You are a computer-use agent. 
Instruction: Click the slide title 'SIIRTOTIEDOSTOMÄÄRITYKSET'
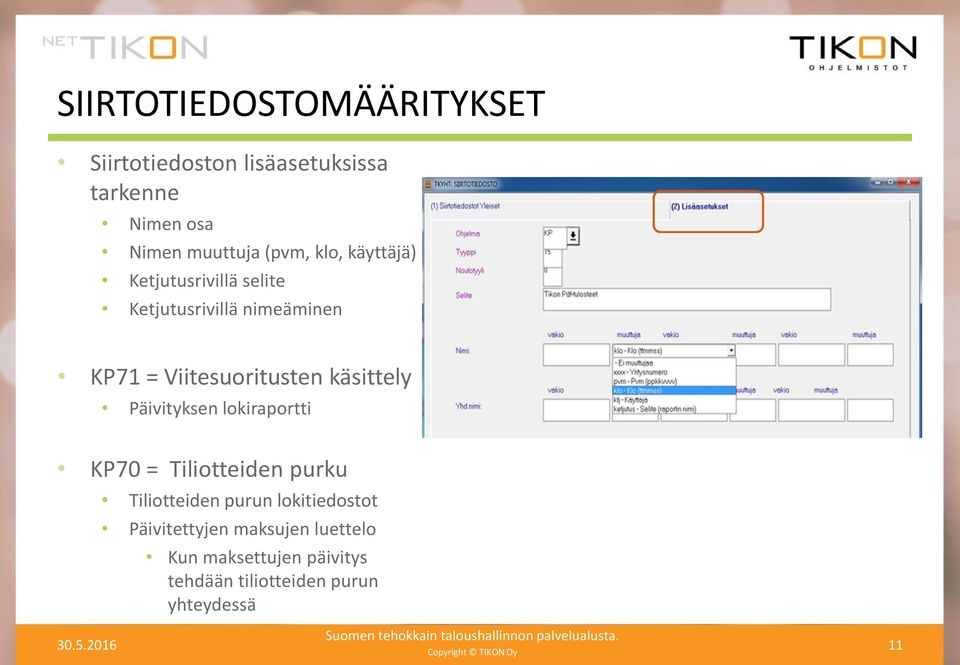(301, 103)
